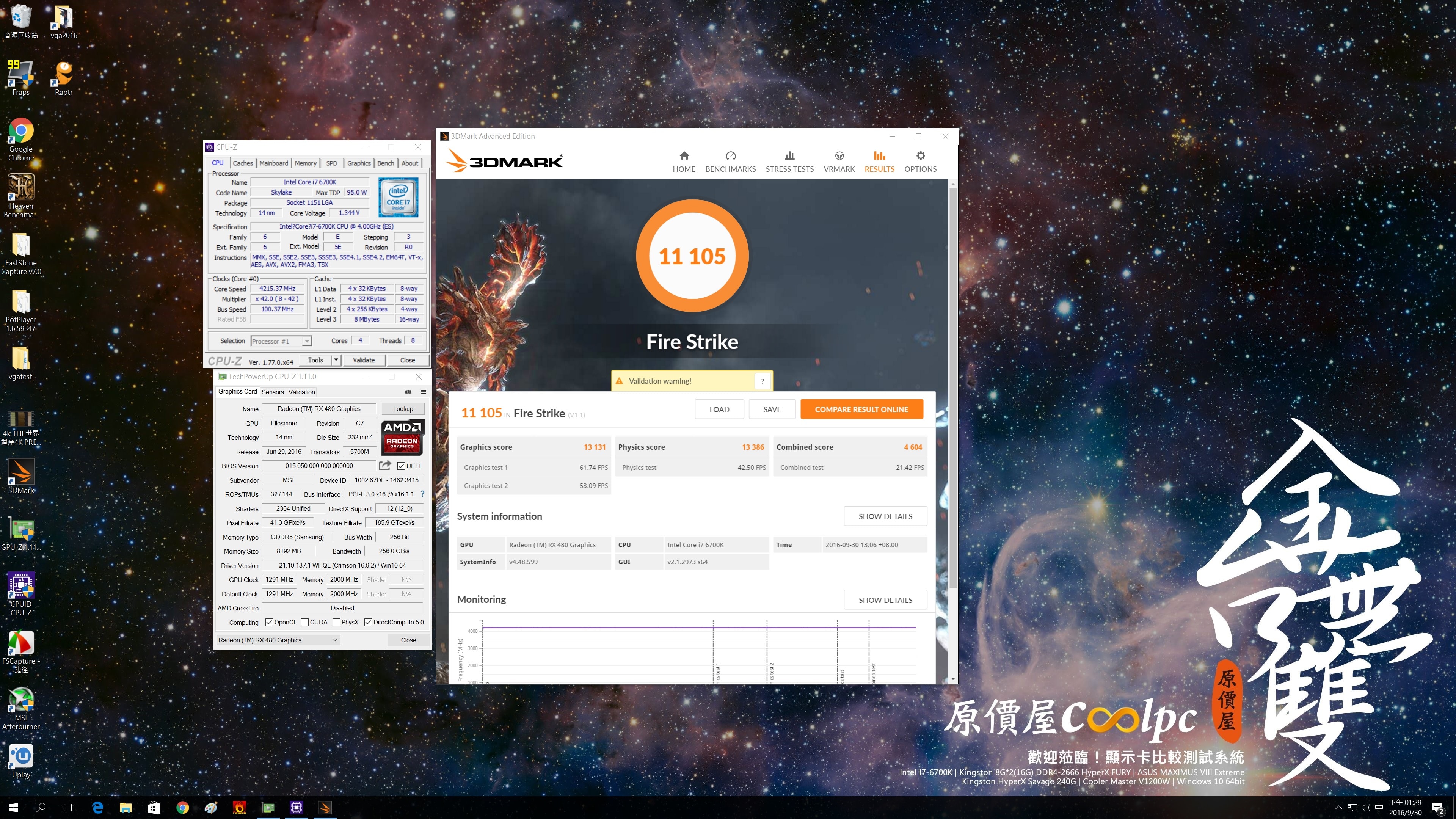Open the PotPlayer 1.6.59347 folder icon
Viewport: 1456px width, 819px height.
[x=21, y=310]
